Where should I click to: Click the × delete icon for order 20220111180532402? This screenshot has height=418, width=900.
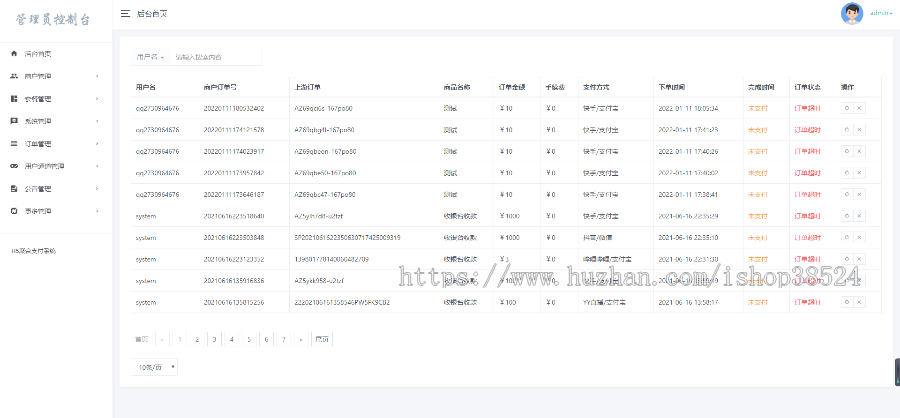tap(859, 107)
